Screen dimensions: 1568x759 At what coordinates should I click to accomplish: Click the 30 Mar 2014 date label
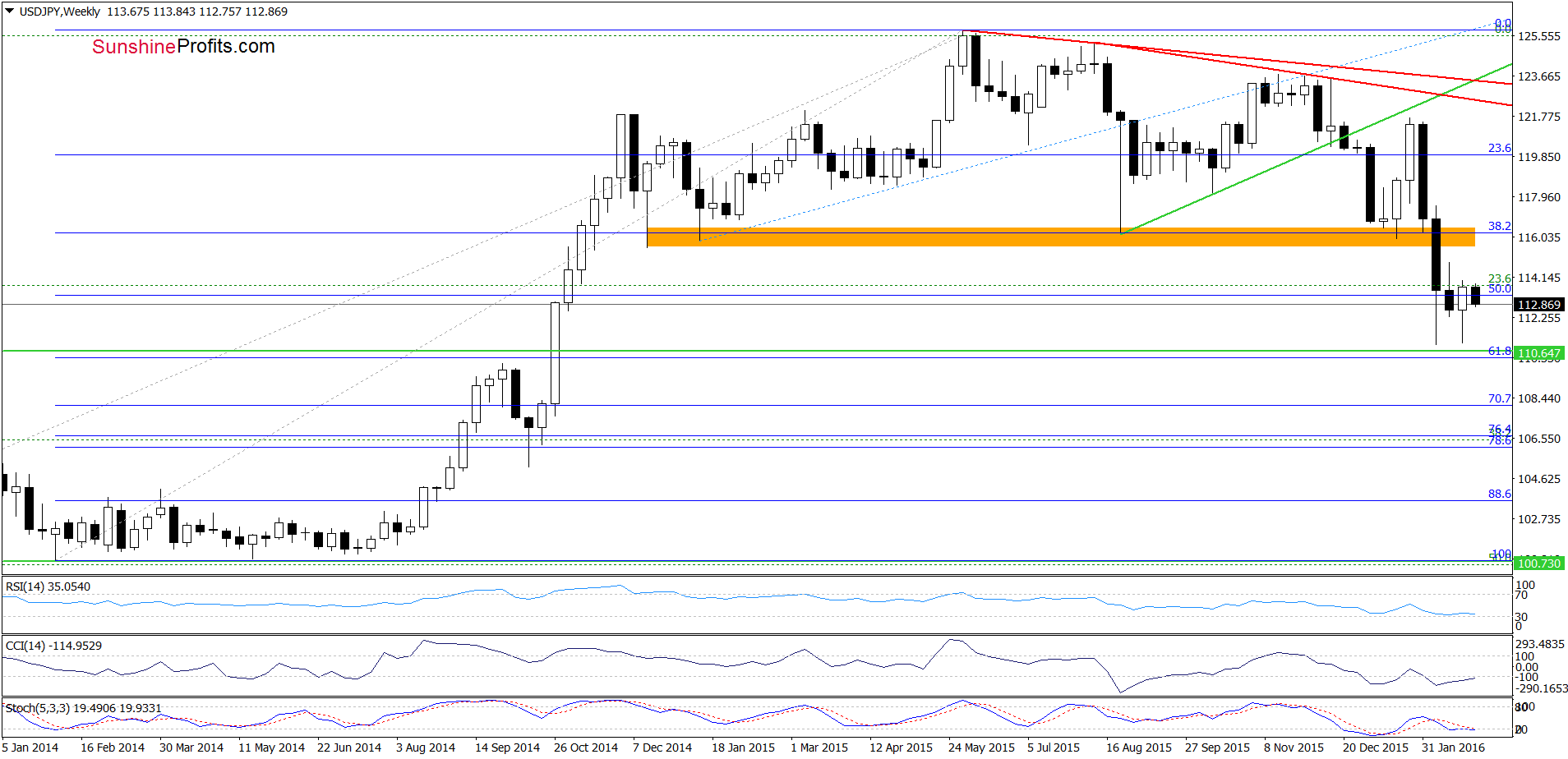(191, 747)
